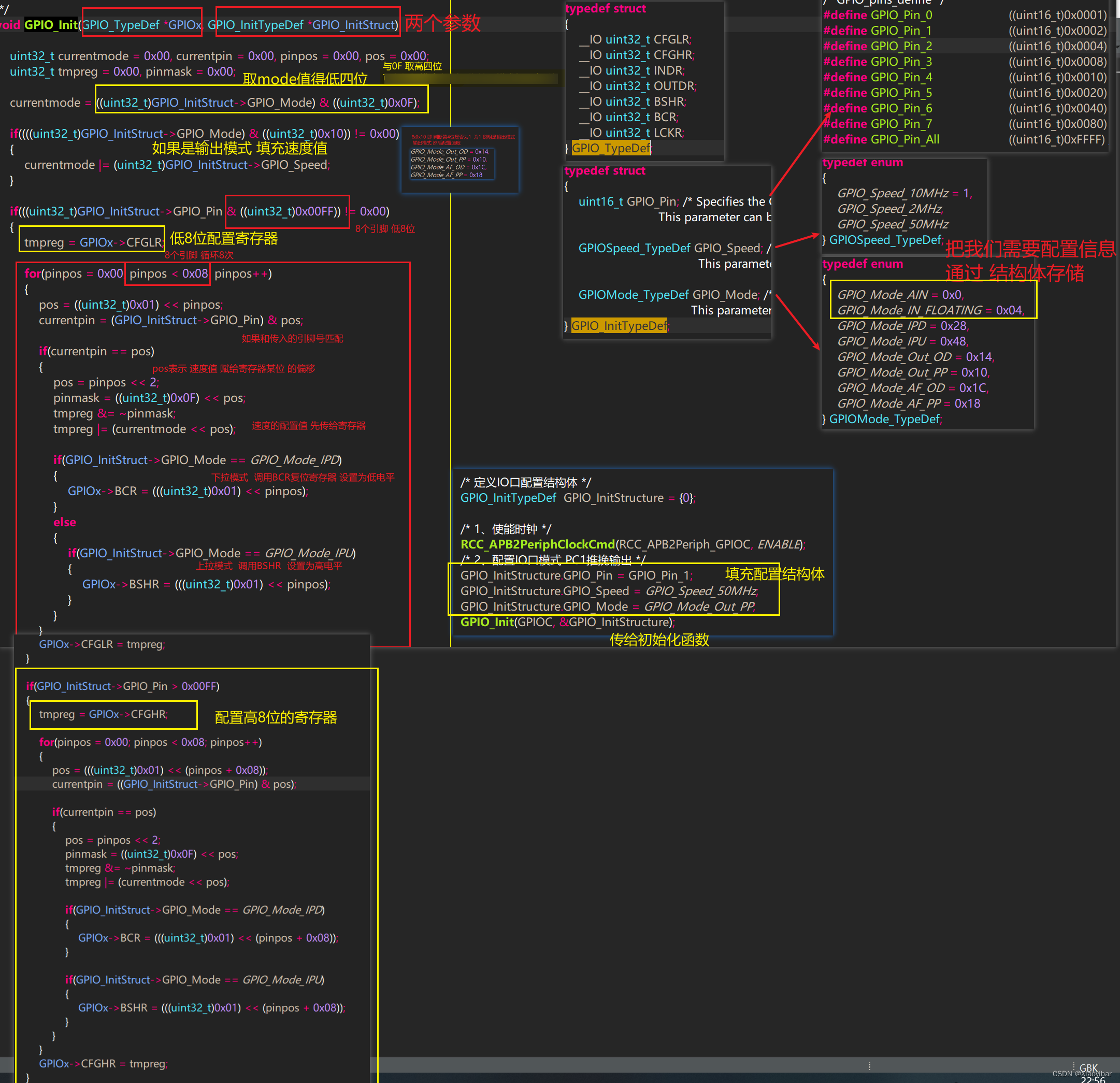Click the 'GPIOSpeed_TypeDef GPIO_Speed;' struct member
1120x1083 pixels.
tap(671, 248)
